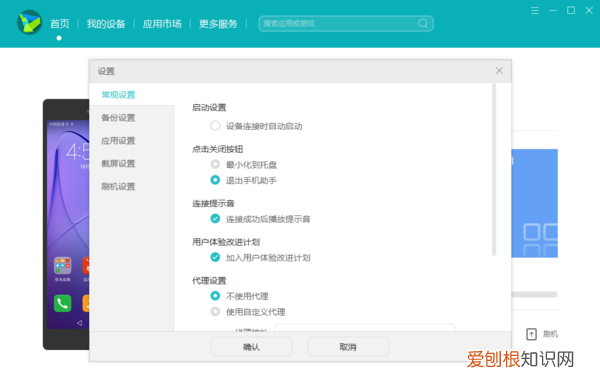Image resolution: width=600 pixels, height=378 pixels.
Task: Click the 刷机 icon in main window
Action: 531,334
